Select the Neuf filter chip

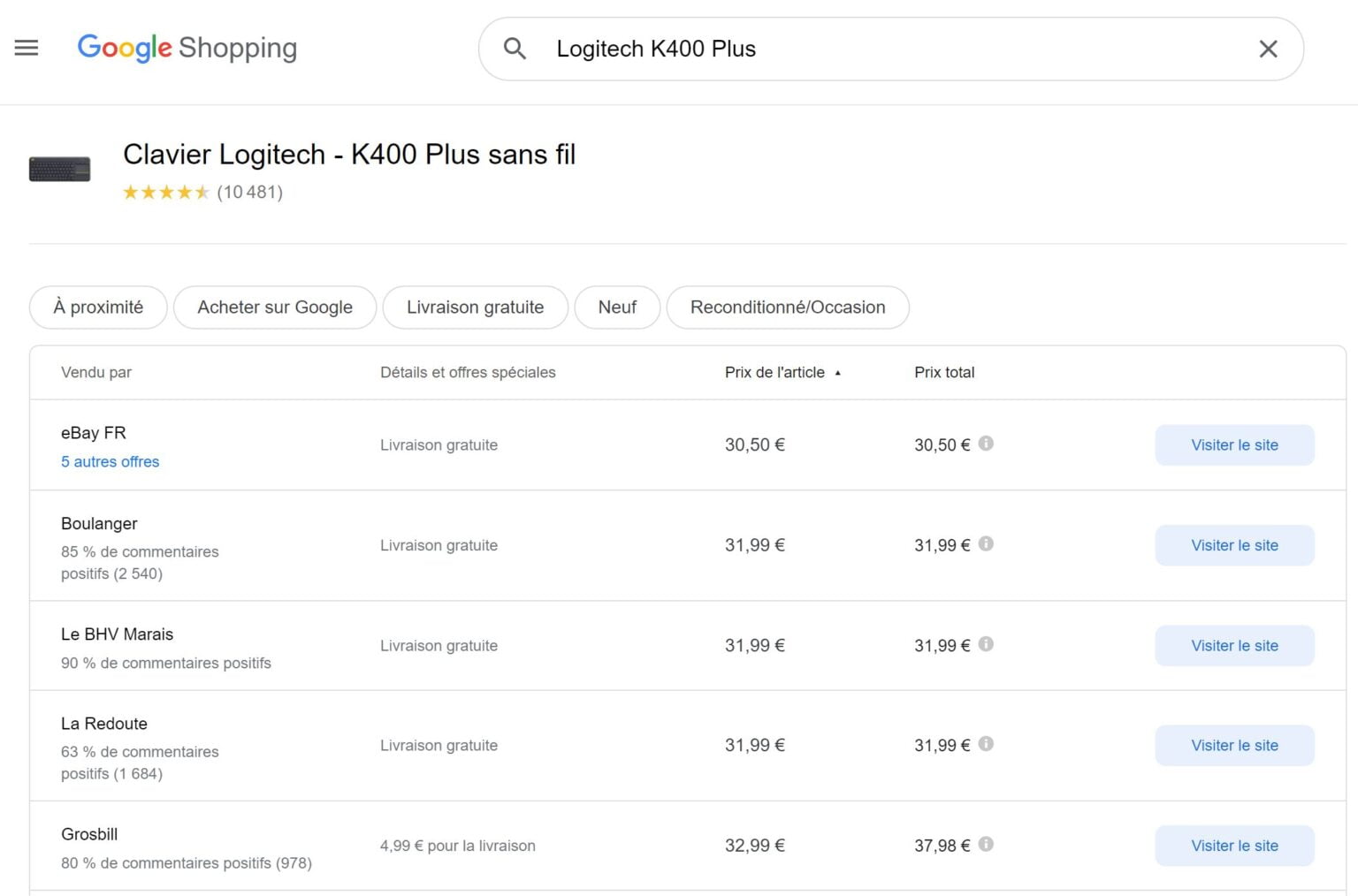tap(617, 308)
